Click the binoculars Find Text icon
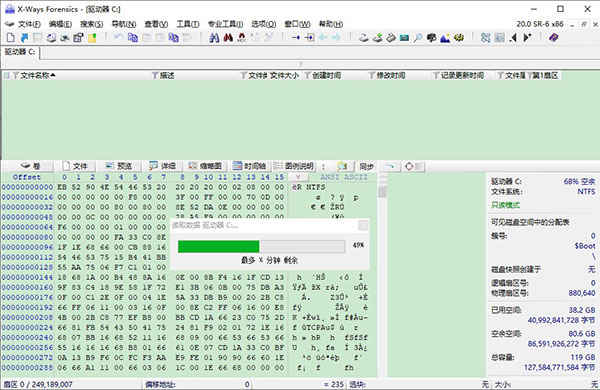The height and width of the screenshot is (390, 600). 214,38
